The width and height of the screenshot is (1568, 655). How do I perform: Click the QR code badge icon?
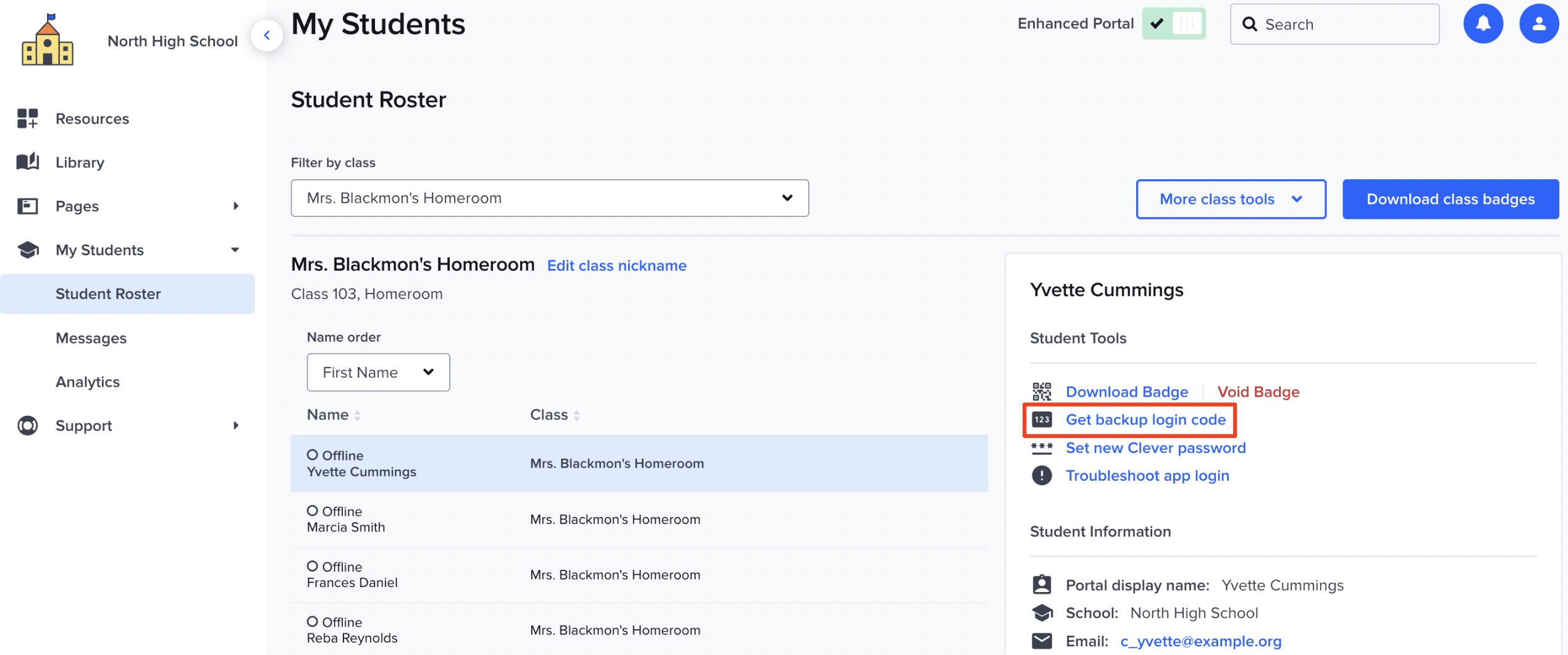coord(1042,392)
